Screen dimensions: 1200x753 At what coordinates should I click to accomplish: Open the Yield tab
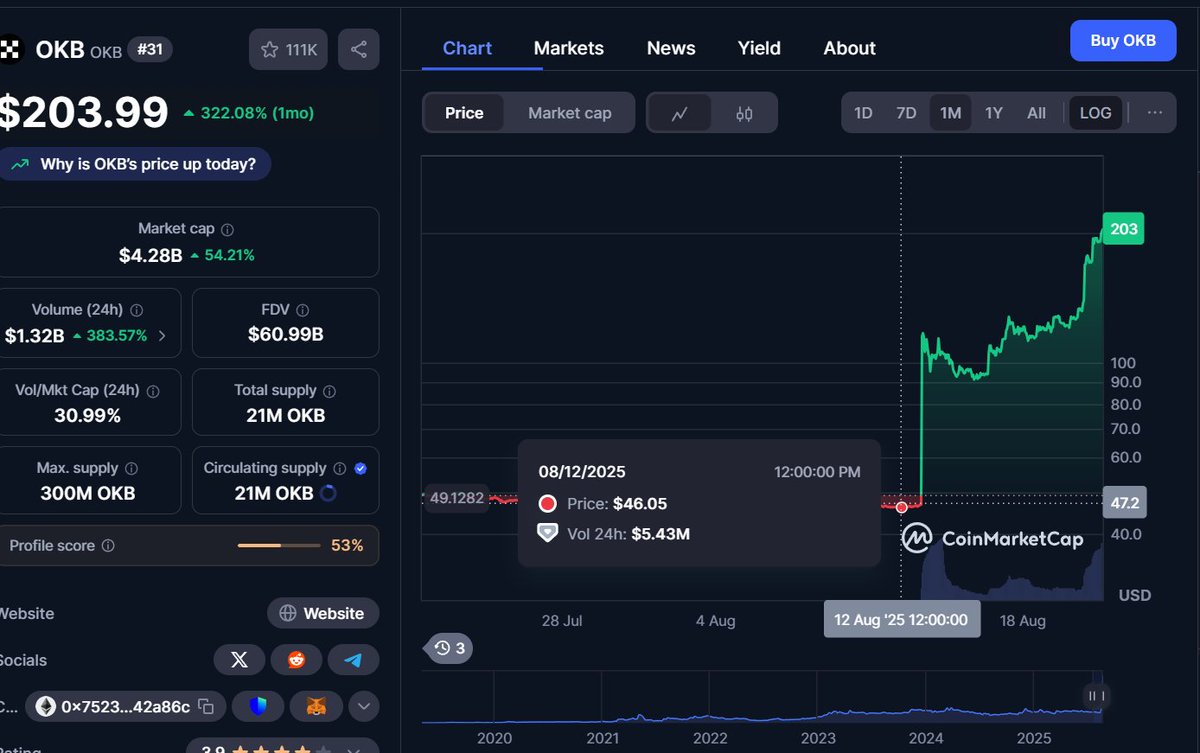[759, 48]
